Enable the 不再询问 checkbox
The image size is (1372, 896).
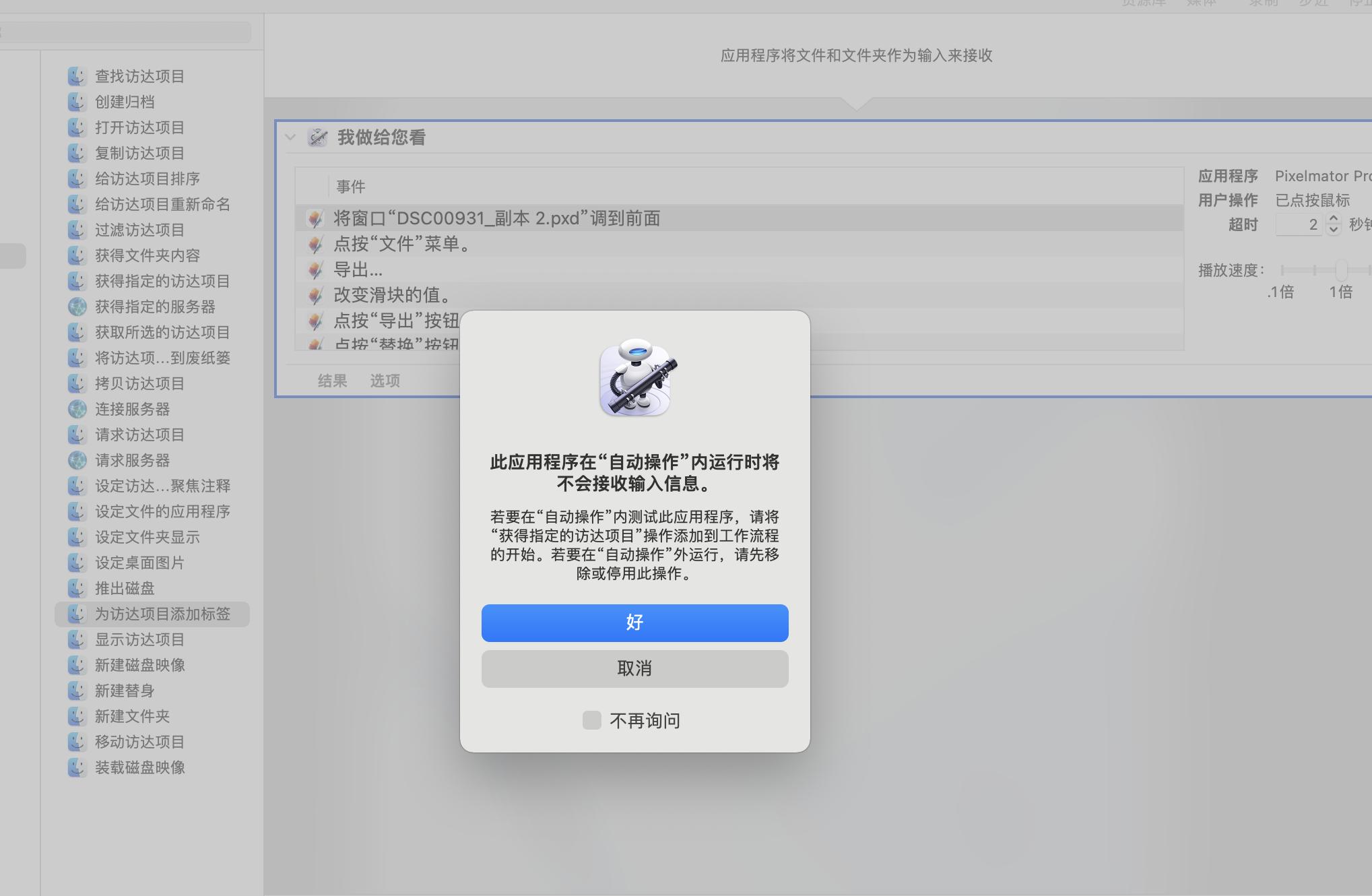click(x=591, y=719)
